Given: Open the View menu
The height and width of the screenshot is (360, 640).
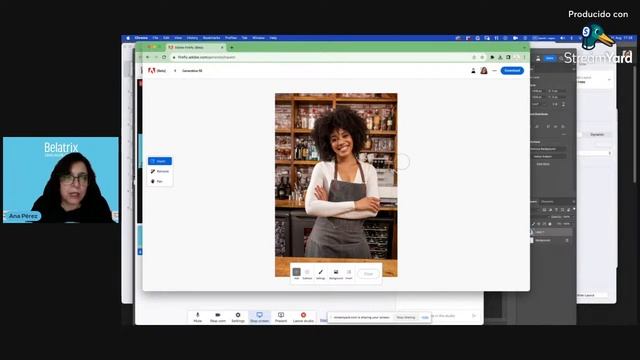Looking at the screenshot, I should 178,38.
